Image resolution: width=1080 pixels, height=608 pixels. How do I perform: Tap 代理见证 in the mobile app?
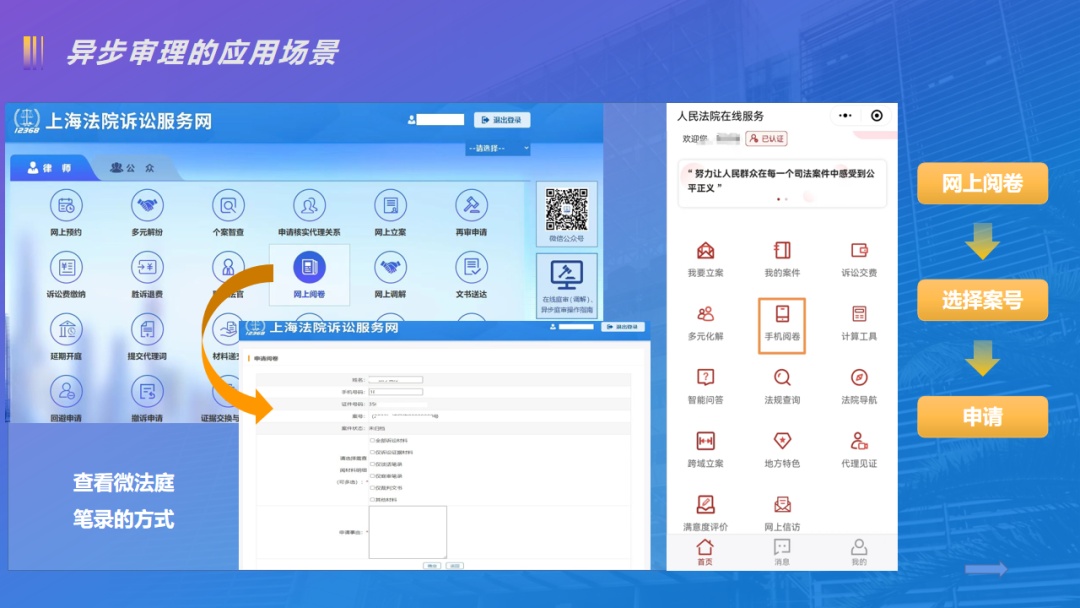click(x=859, y=450)
